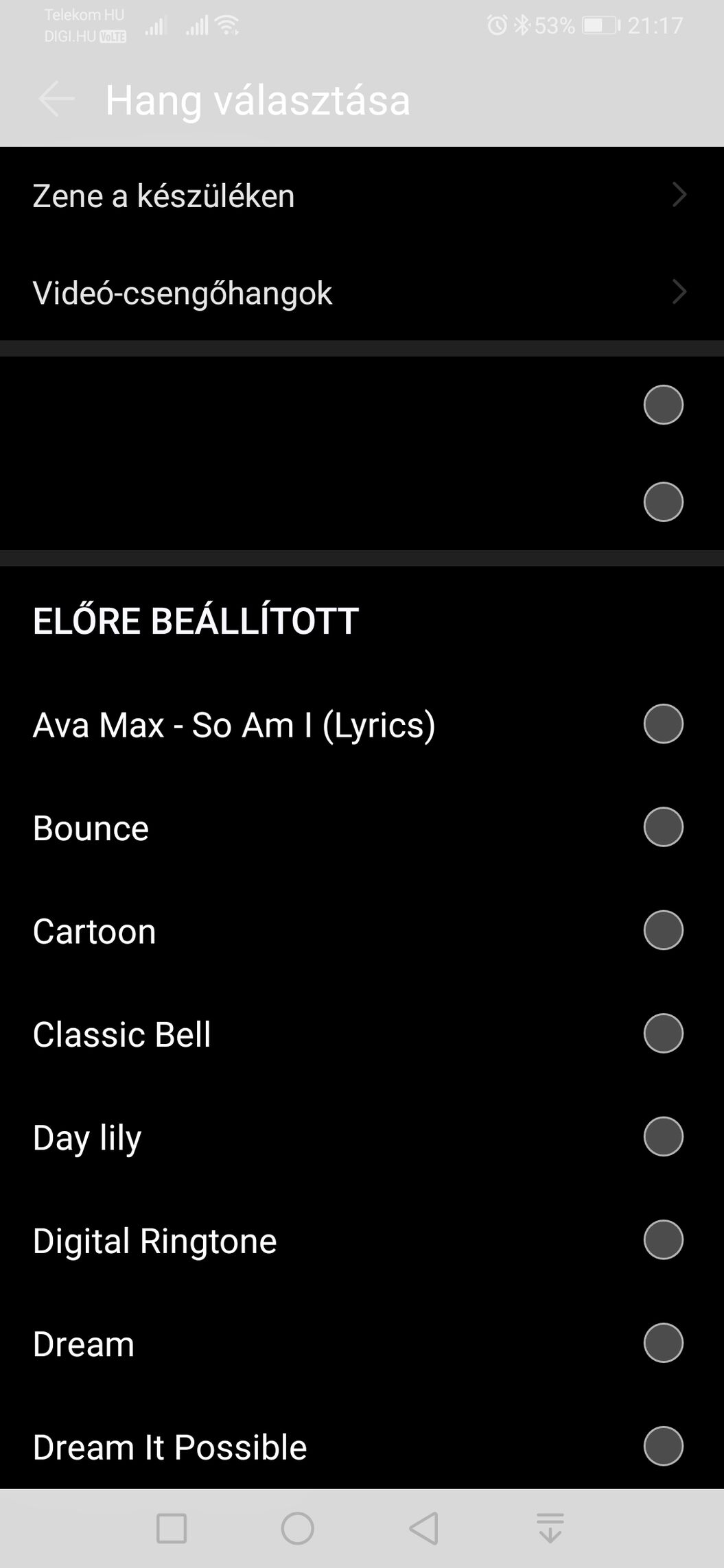Tap the hide navigation bar icon
The image size is (724, 1568).
(x=550, y=1528)
